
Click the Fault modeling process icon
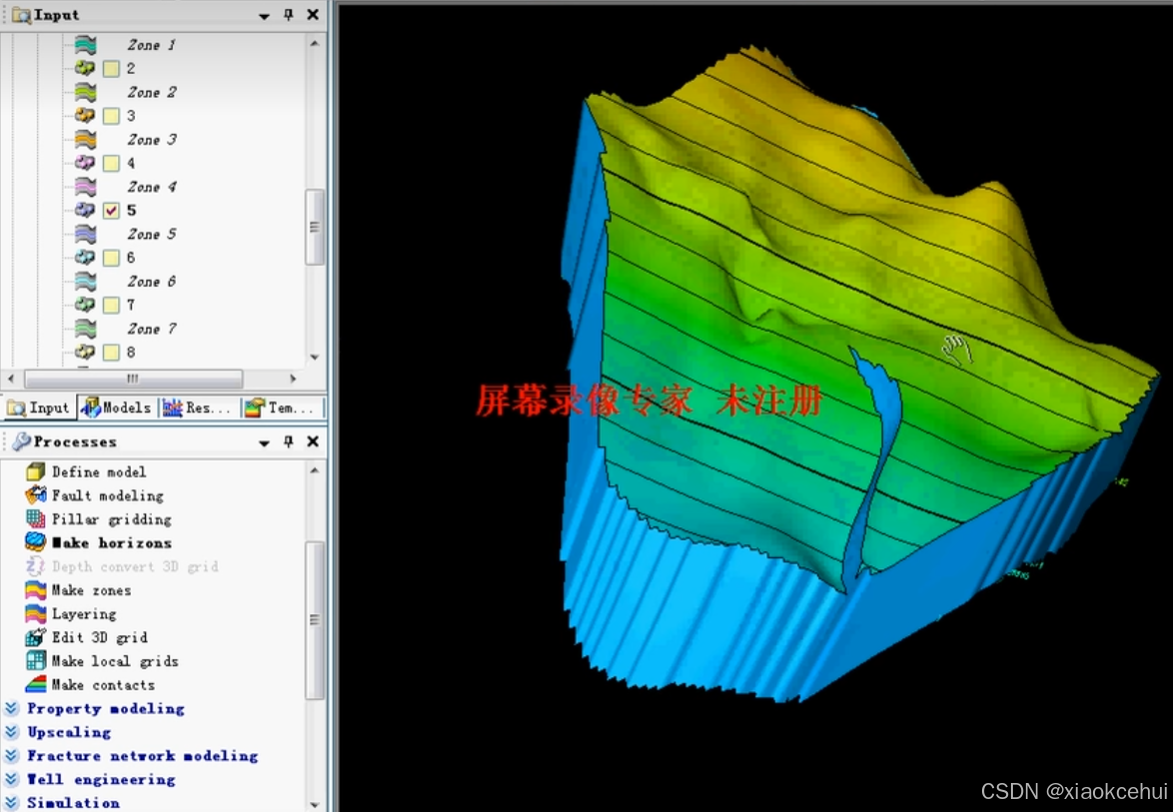(x=35, y=495)
